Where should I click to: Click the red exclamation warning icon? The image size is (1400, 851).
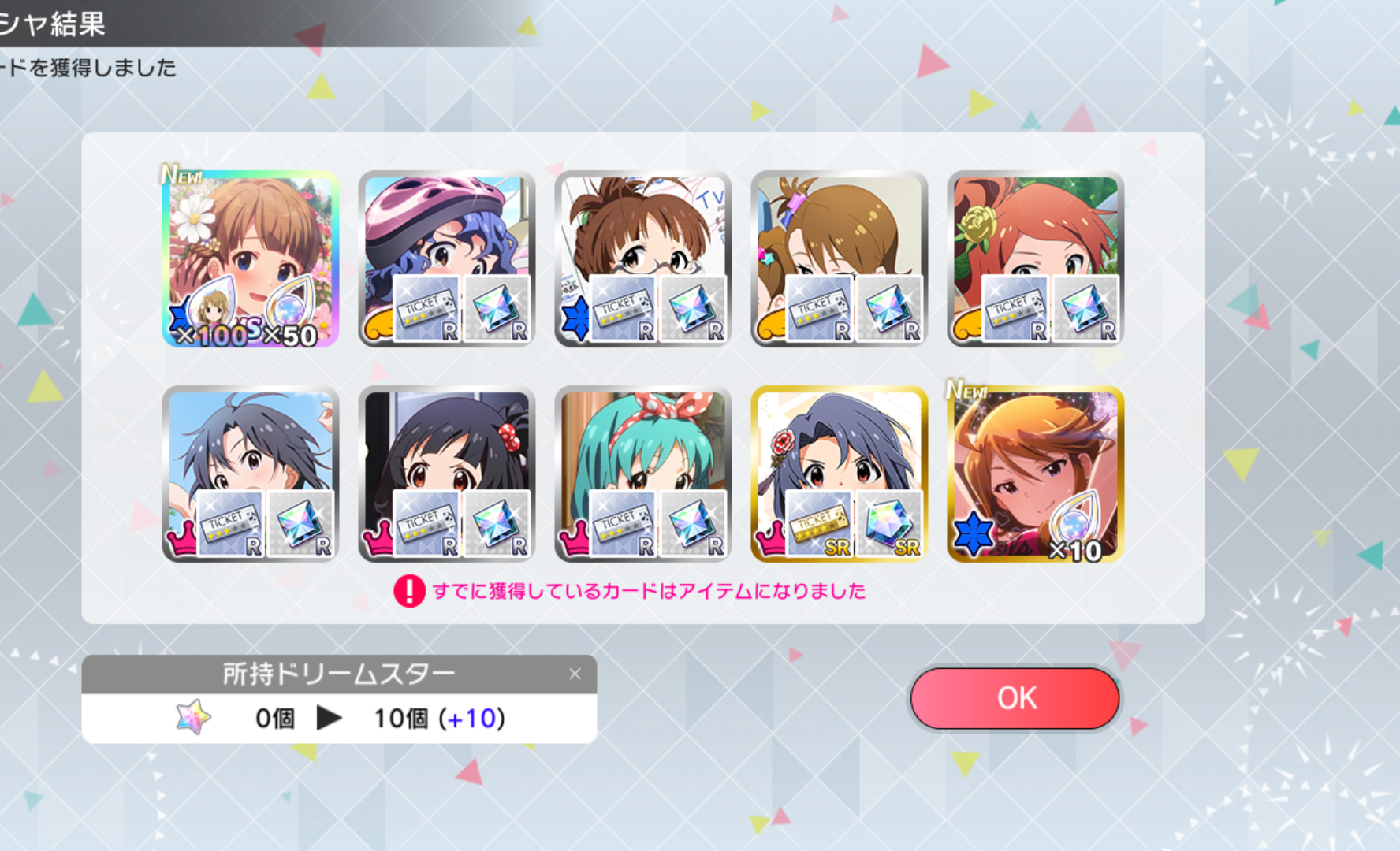409,591
